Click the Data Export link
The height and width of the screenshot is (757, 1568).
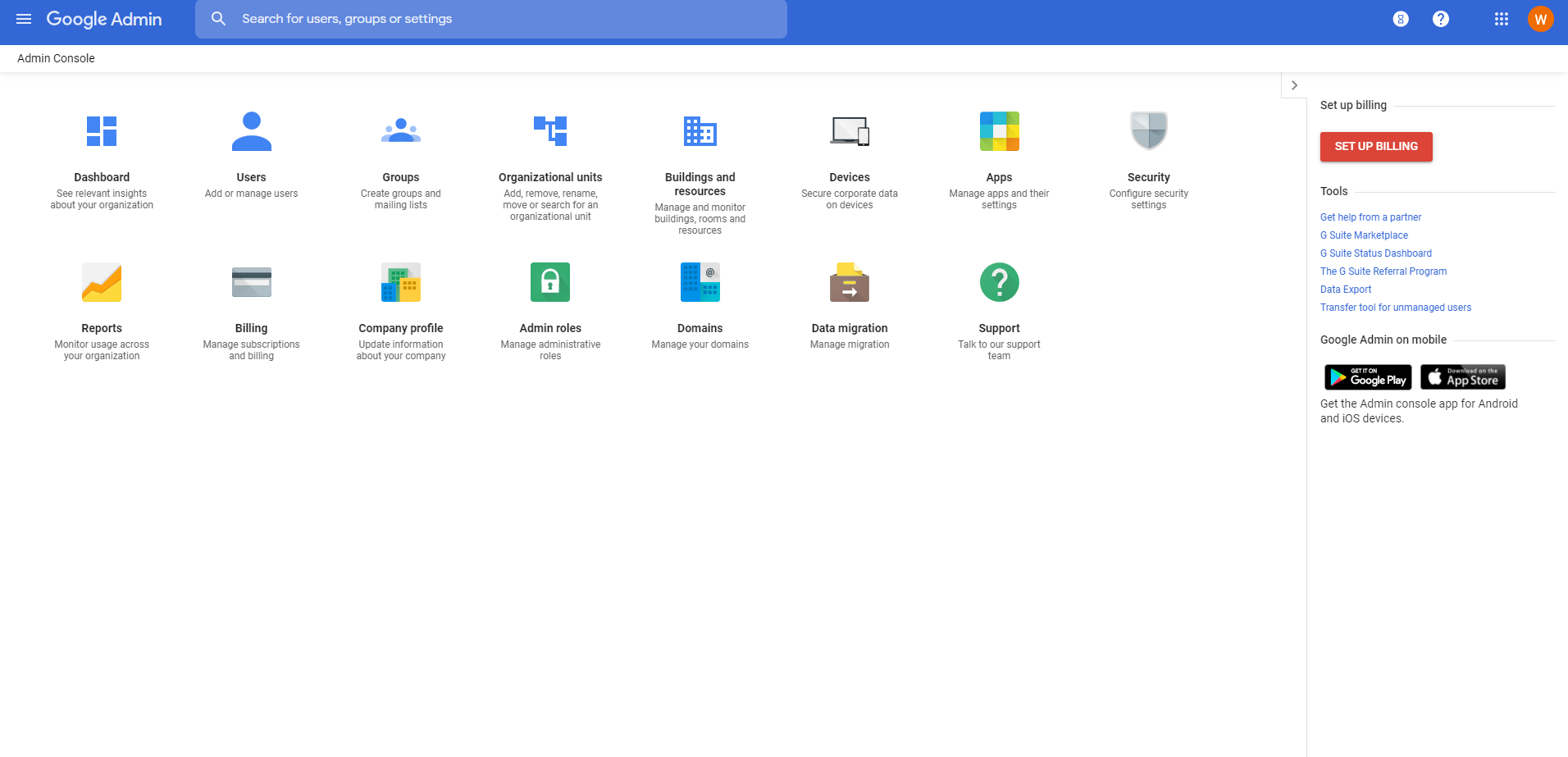coord(1345,290)
